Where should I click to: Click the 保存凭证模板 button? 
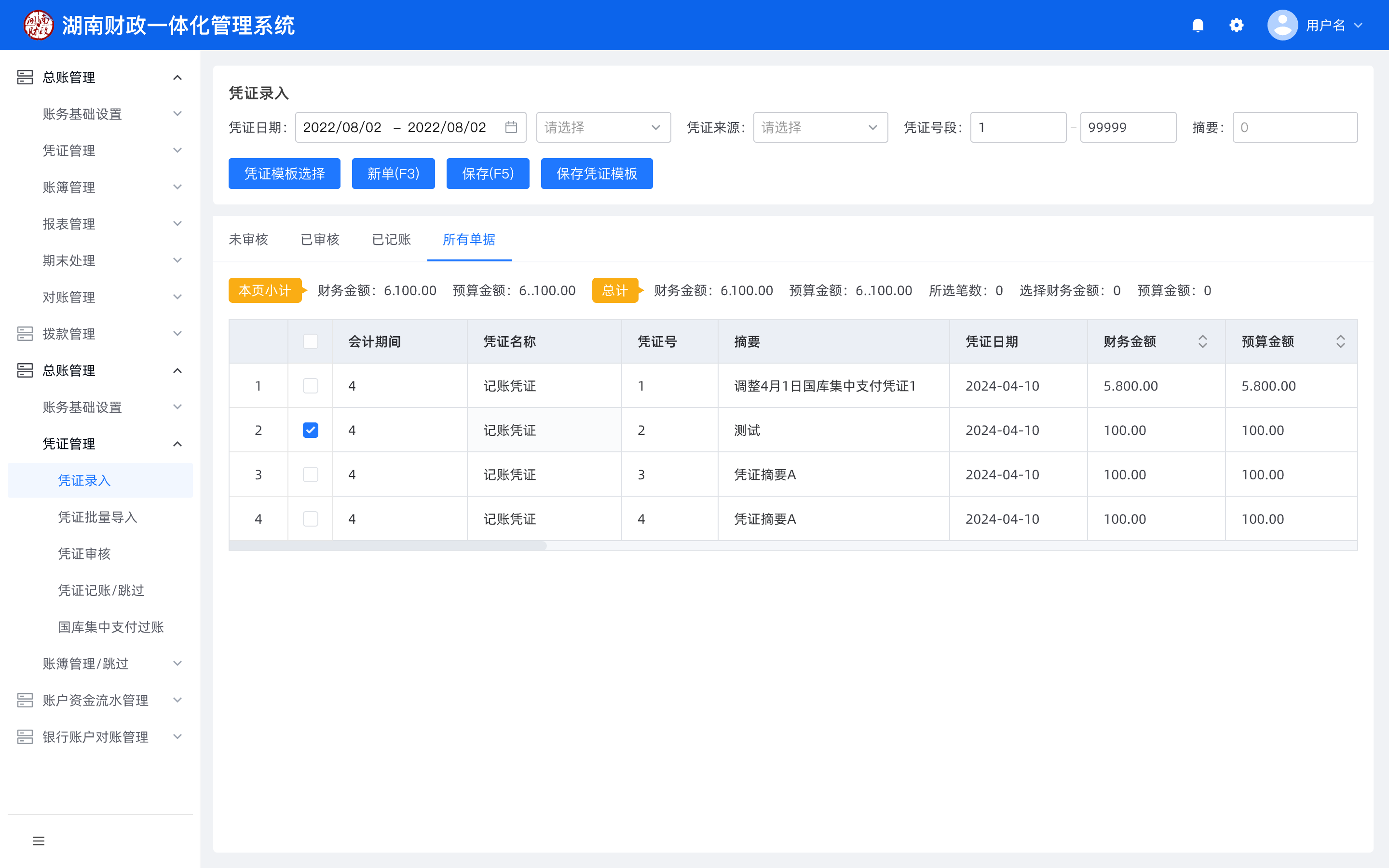596,174
